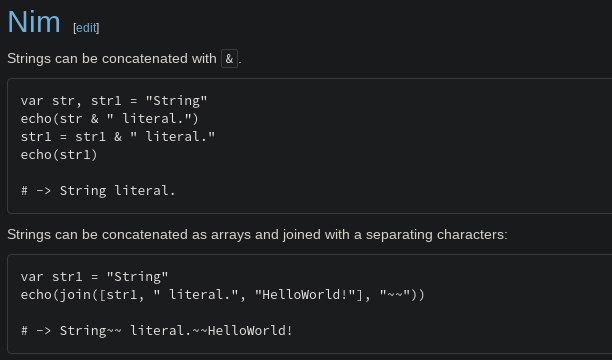Click the sentence Strings can be concatenated with

pyautogui.click(x=112, y=59)
